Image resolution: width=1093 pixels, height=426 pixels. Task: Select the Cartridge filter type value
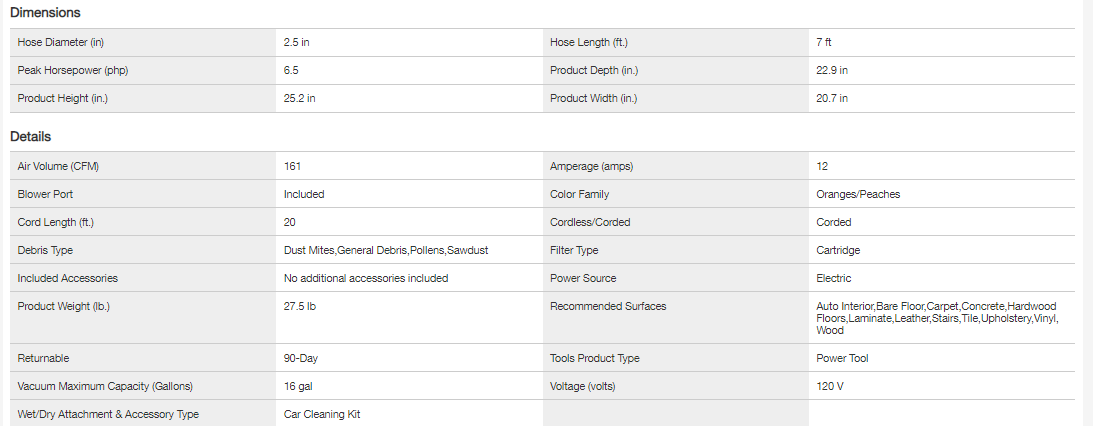coord(838,251)
